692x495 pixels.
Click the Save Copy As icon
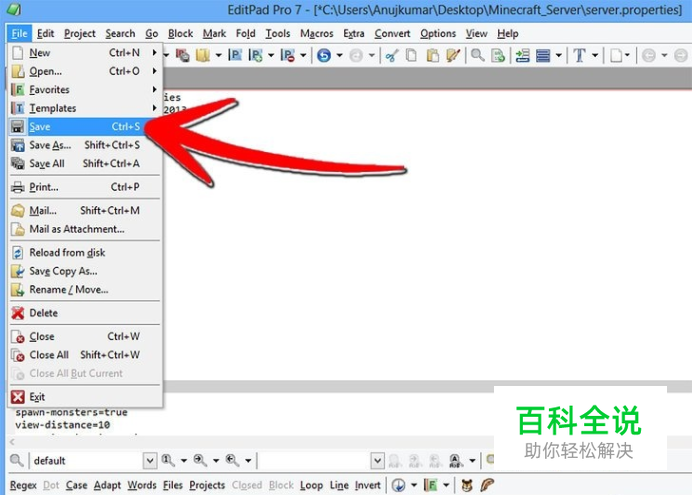pyautogui.click(x=18, y=271)
